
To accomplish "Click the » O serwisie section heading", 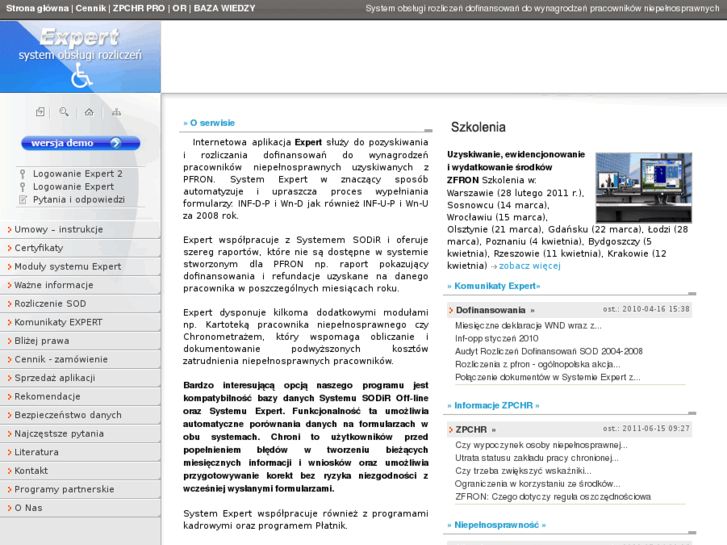I will [209, 123].
